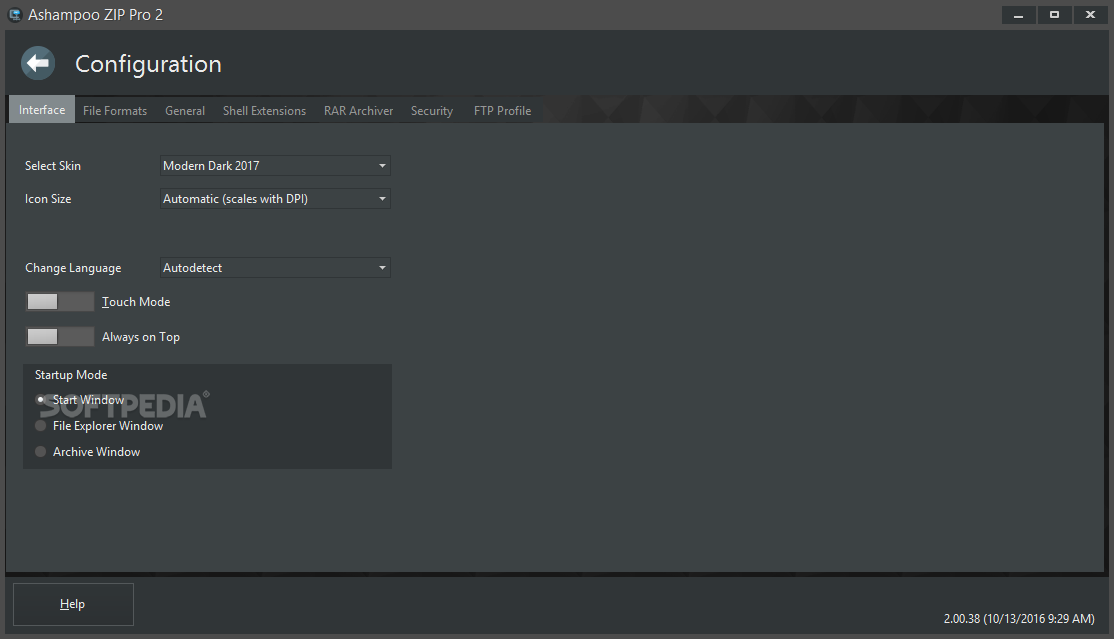Open the RAR Archiver tab

click(x=358, y=110)
